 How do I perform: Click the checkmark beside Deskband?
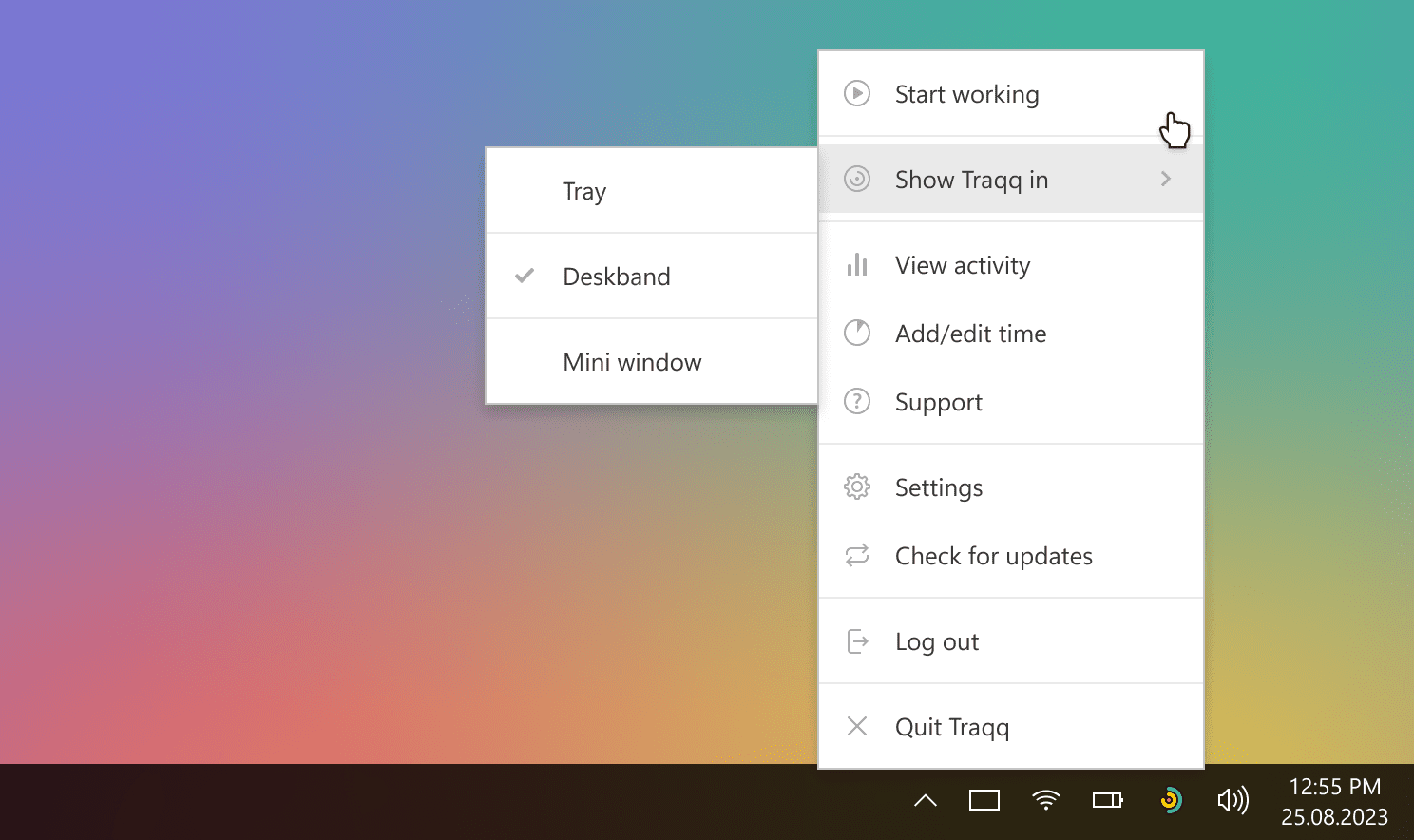click(525, 276)
